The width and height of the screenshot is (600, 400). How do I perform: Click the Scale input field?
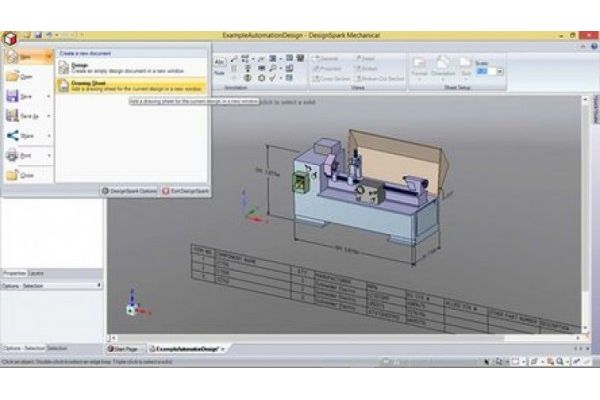[486, 72]
